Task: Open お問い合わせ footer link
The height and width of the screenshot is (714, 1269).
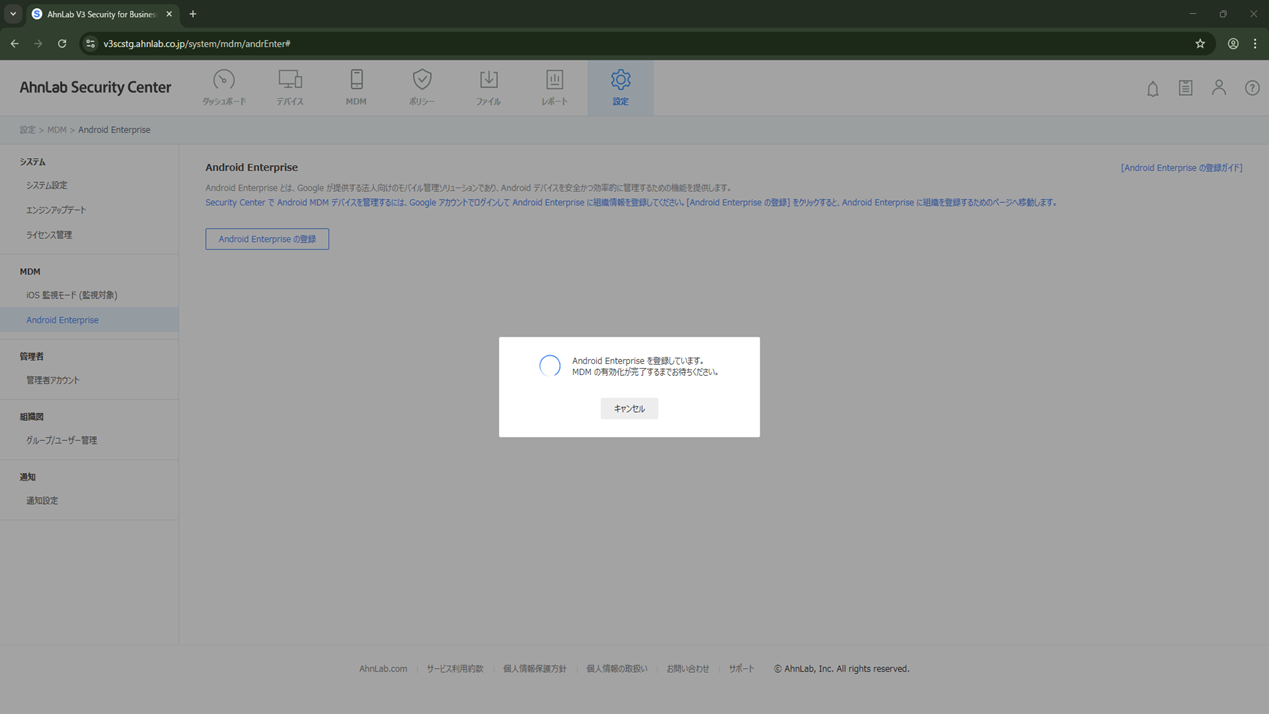Action: click(688, 669)
